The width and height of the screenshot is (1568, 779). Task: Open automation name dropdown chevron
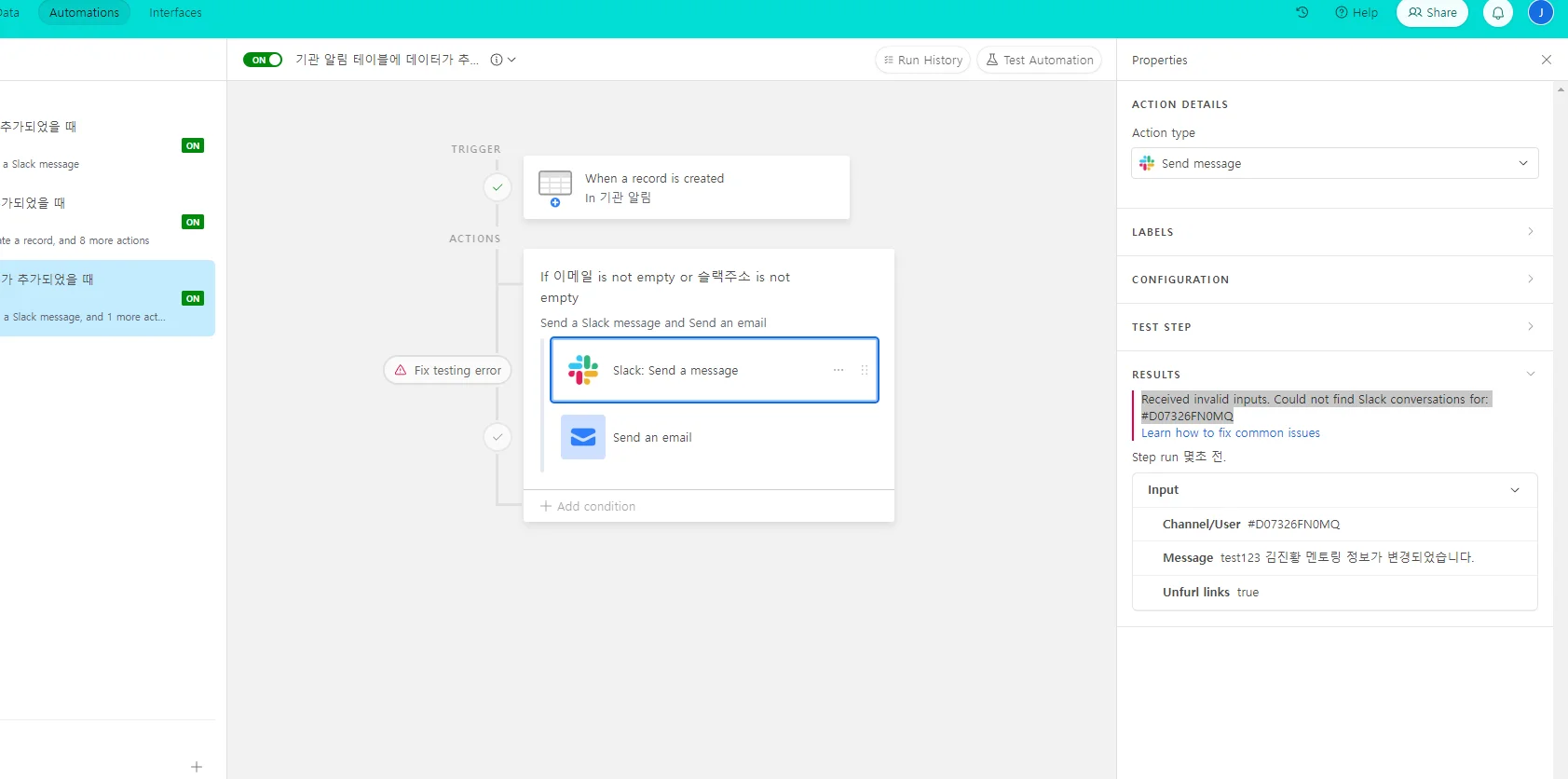tap(511, 60)
